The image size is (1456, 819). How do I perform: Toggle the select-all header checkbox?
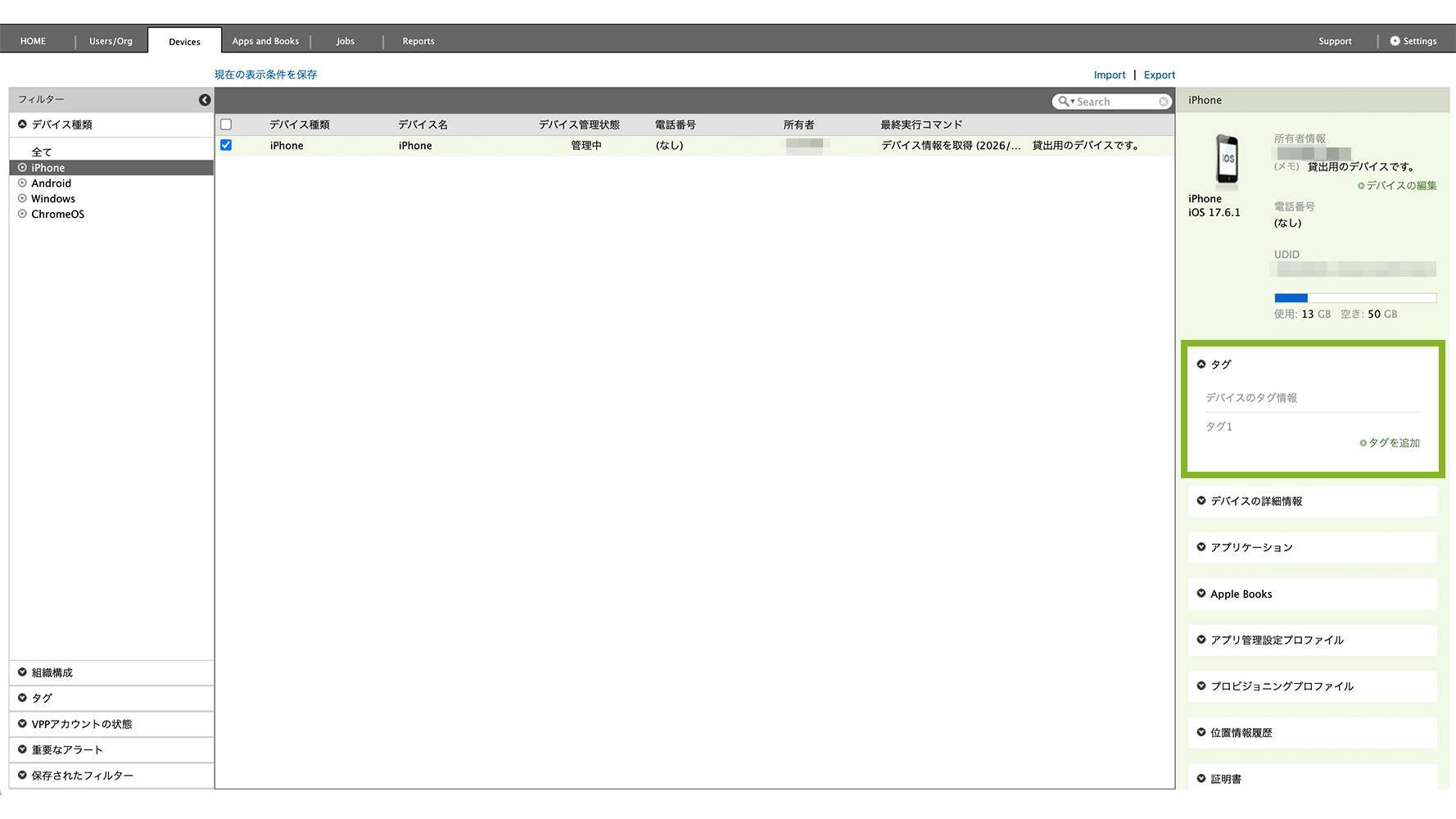coord(226,124)
